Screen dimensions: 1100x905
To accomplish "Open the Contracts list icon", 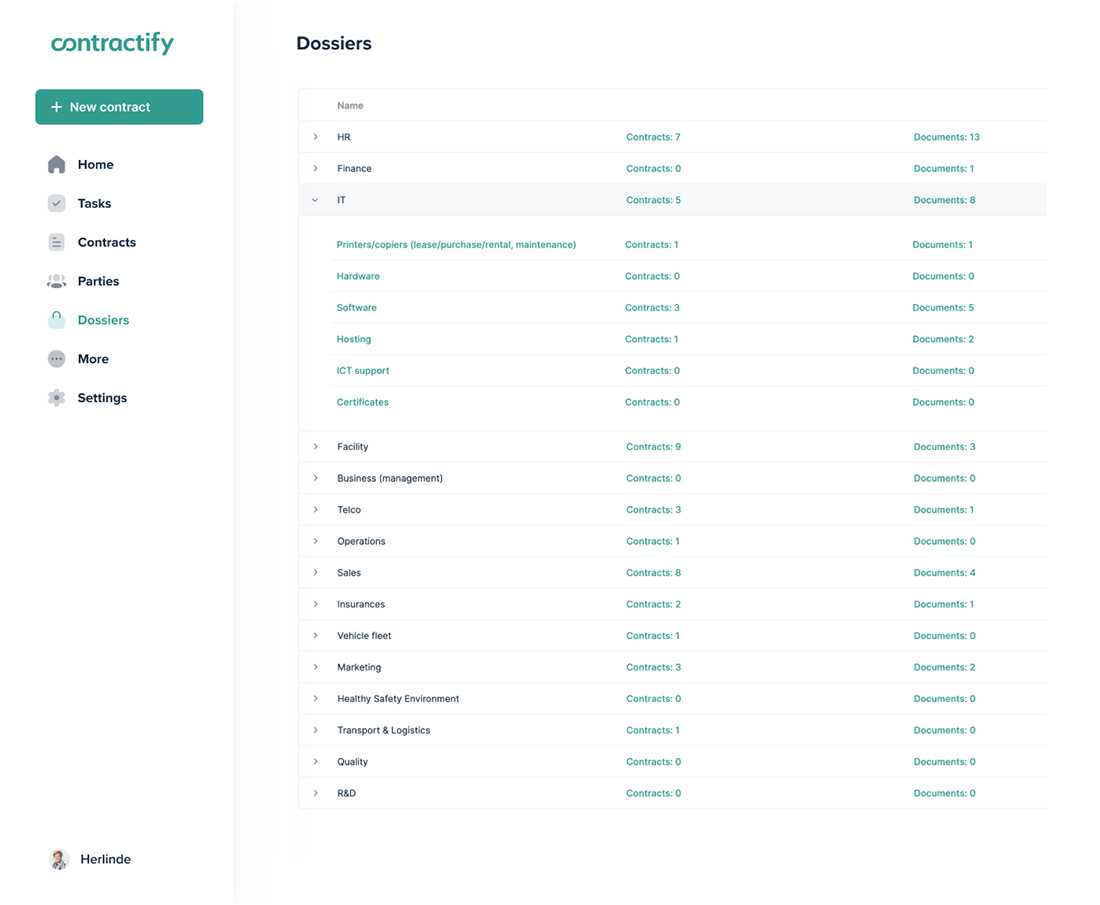I will click(57, 242).
